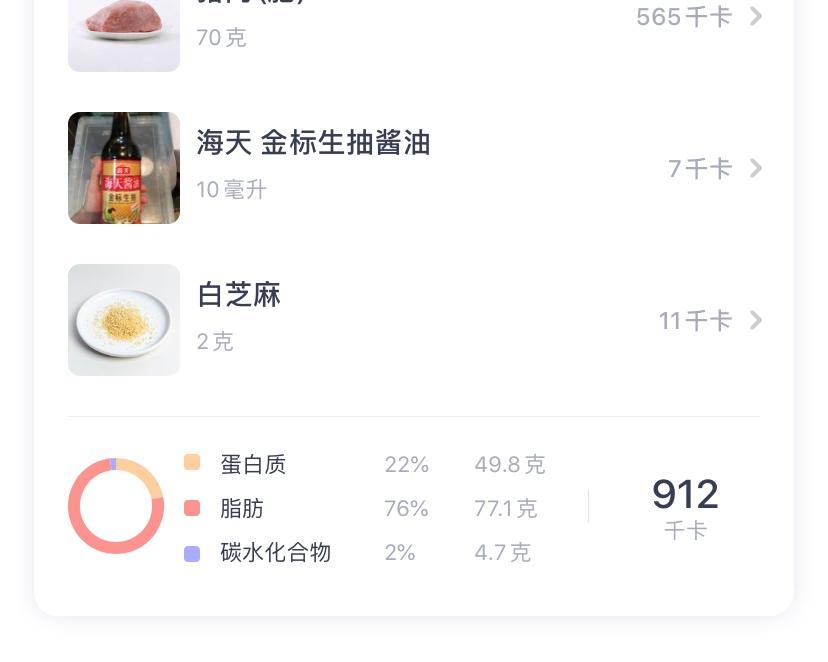Open the 白芝麻 sesame plate thumbnail
This screenshot has width=828, height=662.
(x=124, y=320)
